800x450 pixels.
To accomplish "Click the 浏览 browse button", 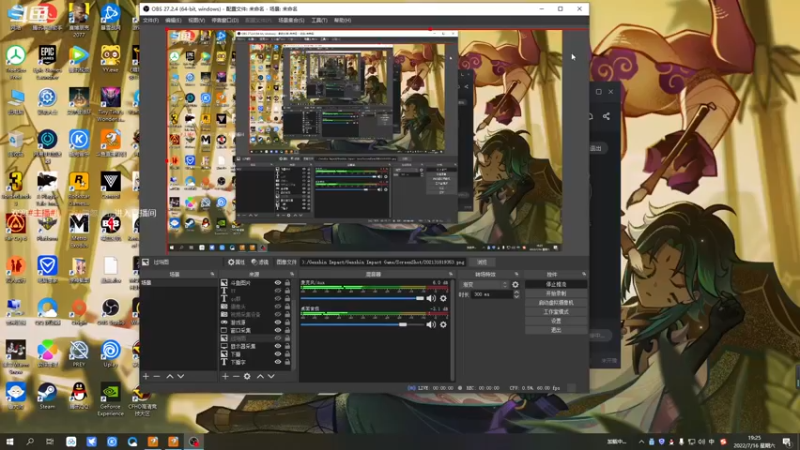I will tap(482, 262).
